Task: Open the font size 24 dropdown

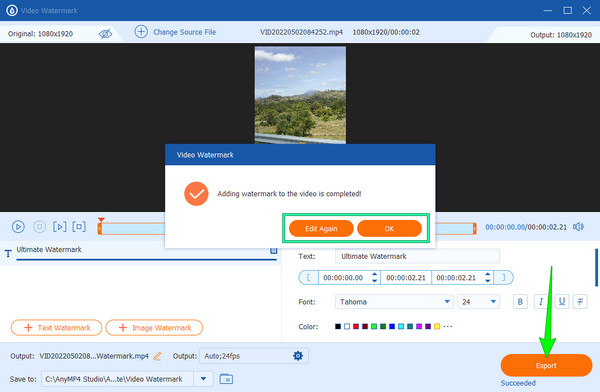Action: [478, 302]
